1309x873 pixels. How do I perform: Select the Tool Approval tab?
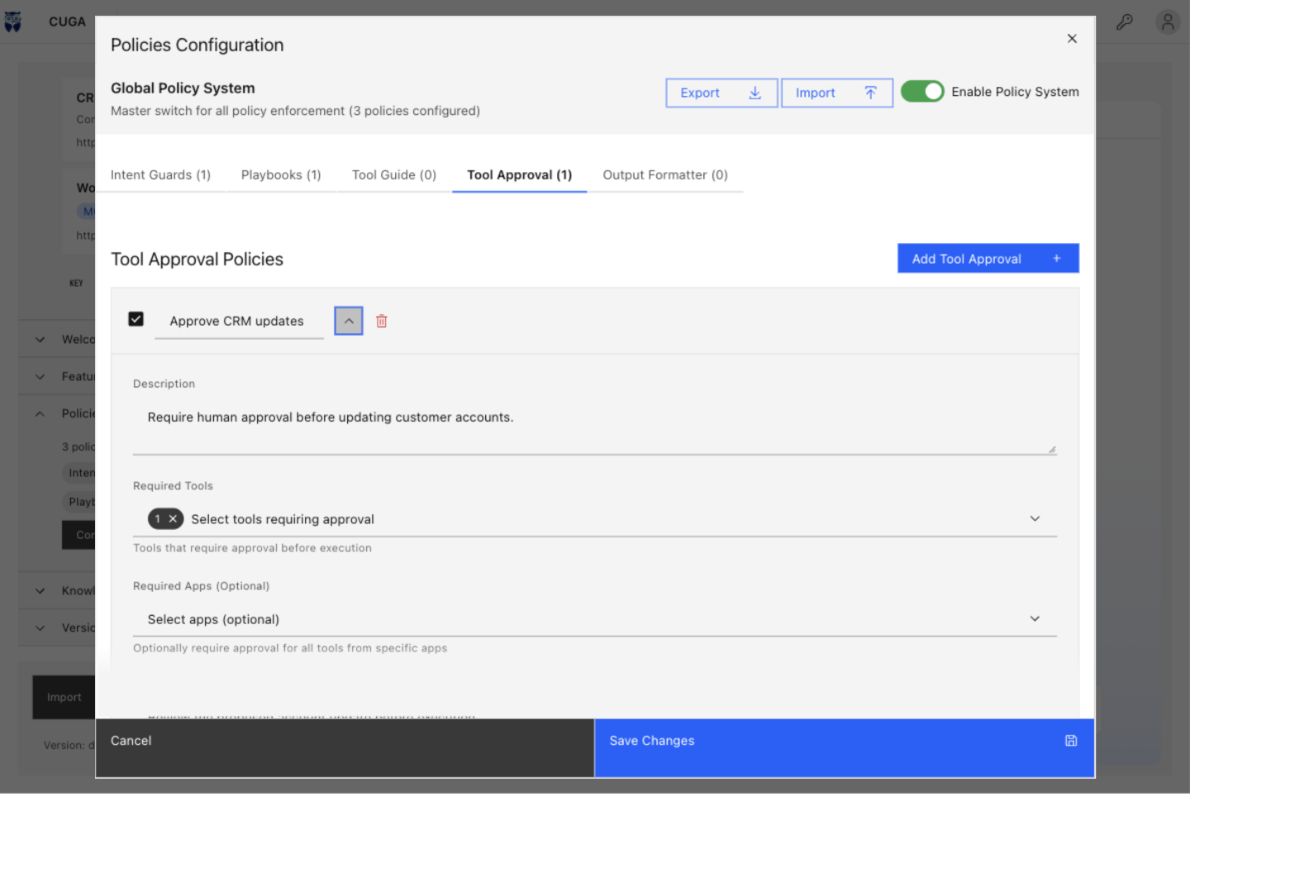[x=520, y=175]
